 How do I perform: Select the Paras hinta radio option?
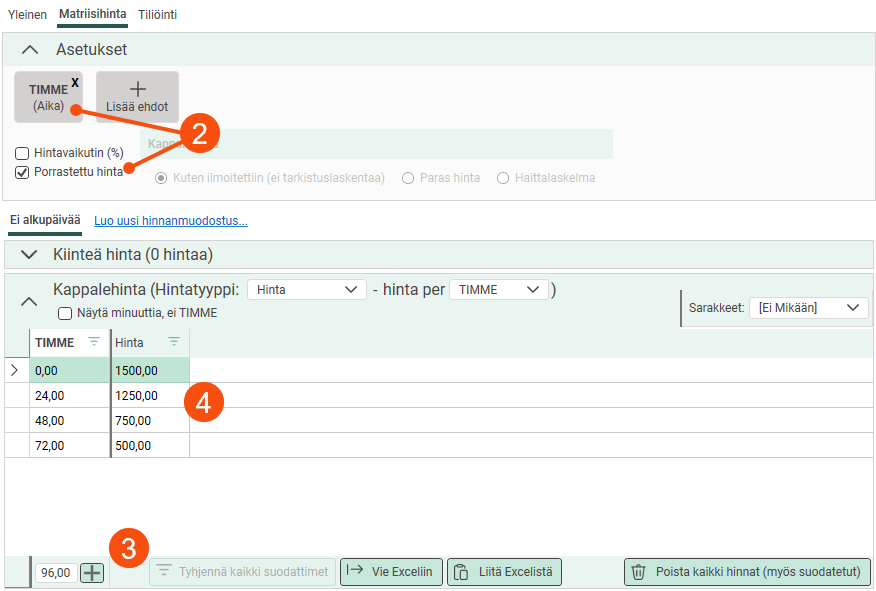(x=408, y=178)
